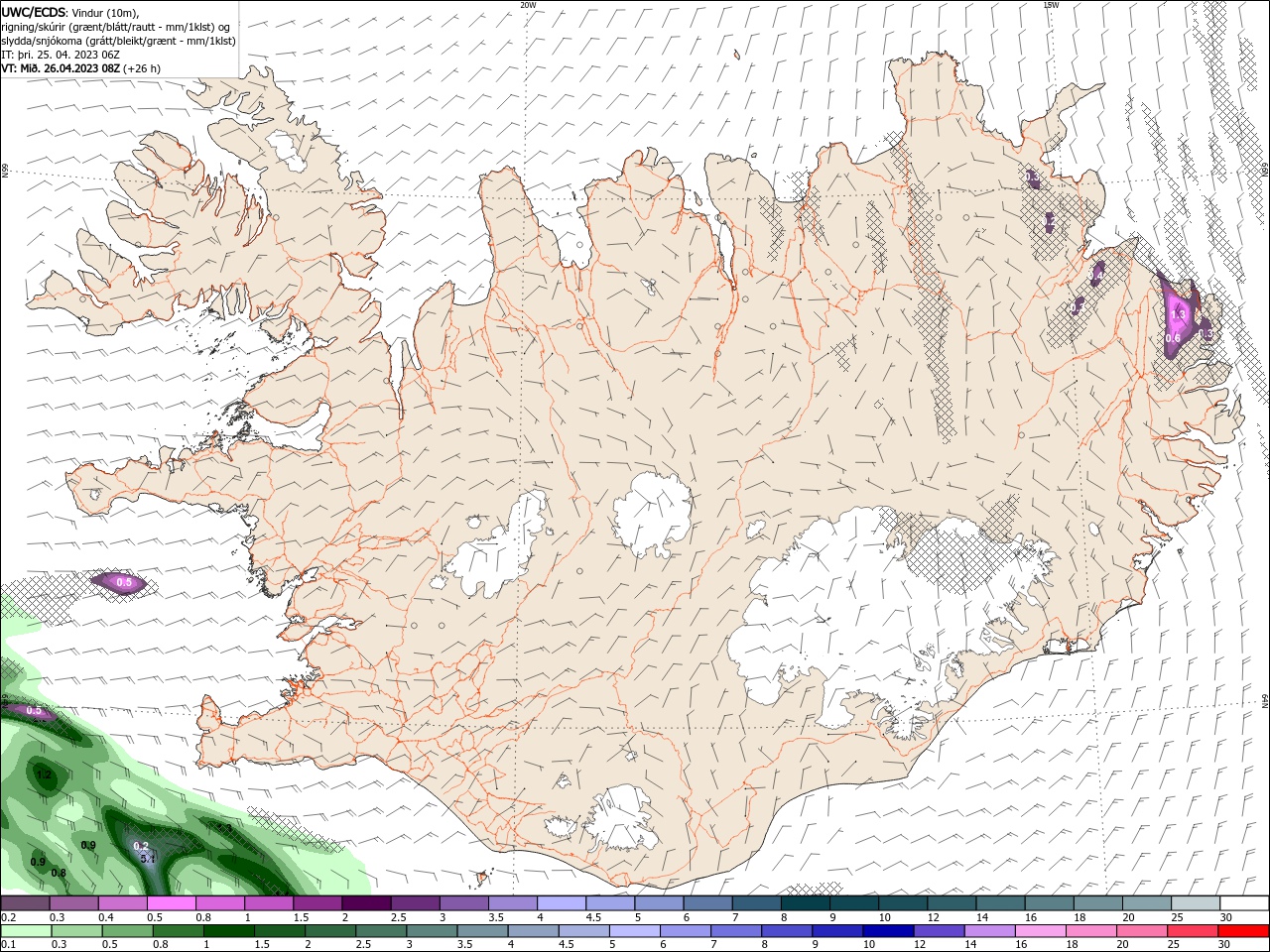The width and height of the screenshot is (1270, 952).
Task: Select the '0.6' value on the eastern snow patch
Action: [x=1173, y=338]
